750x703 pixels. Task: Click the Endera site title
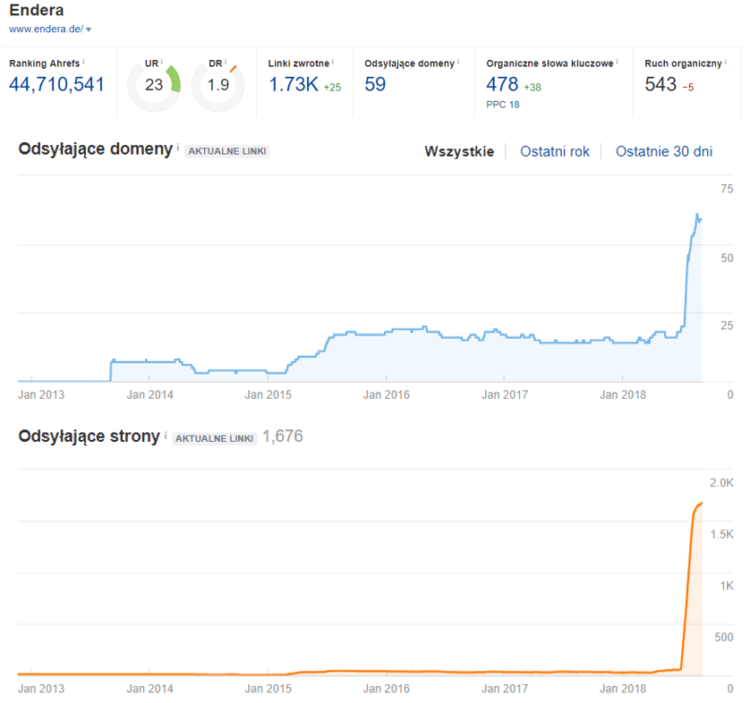coord(36,10)
